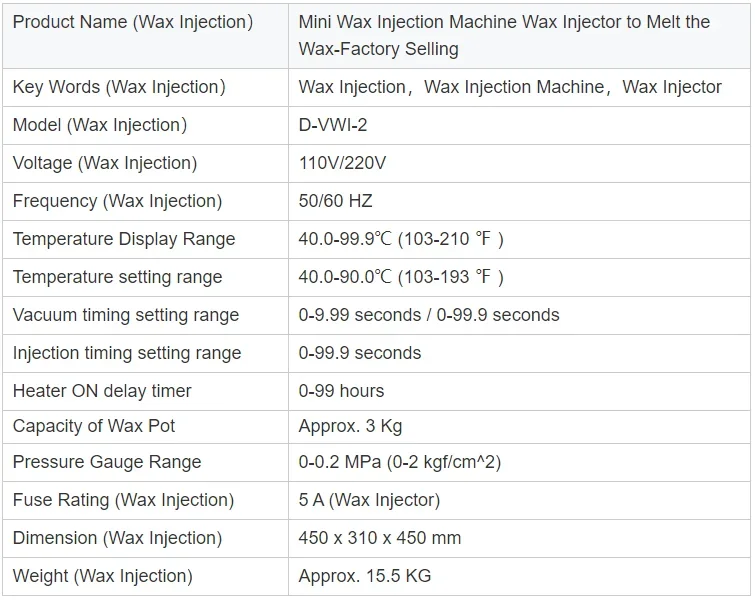Screen dimensions: 755x600
Task: Select the 110V/220V voltage value
Action: tap(340, 163)
